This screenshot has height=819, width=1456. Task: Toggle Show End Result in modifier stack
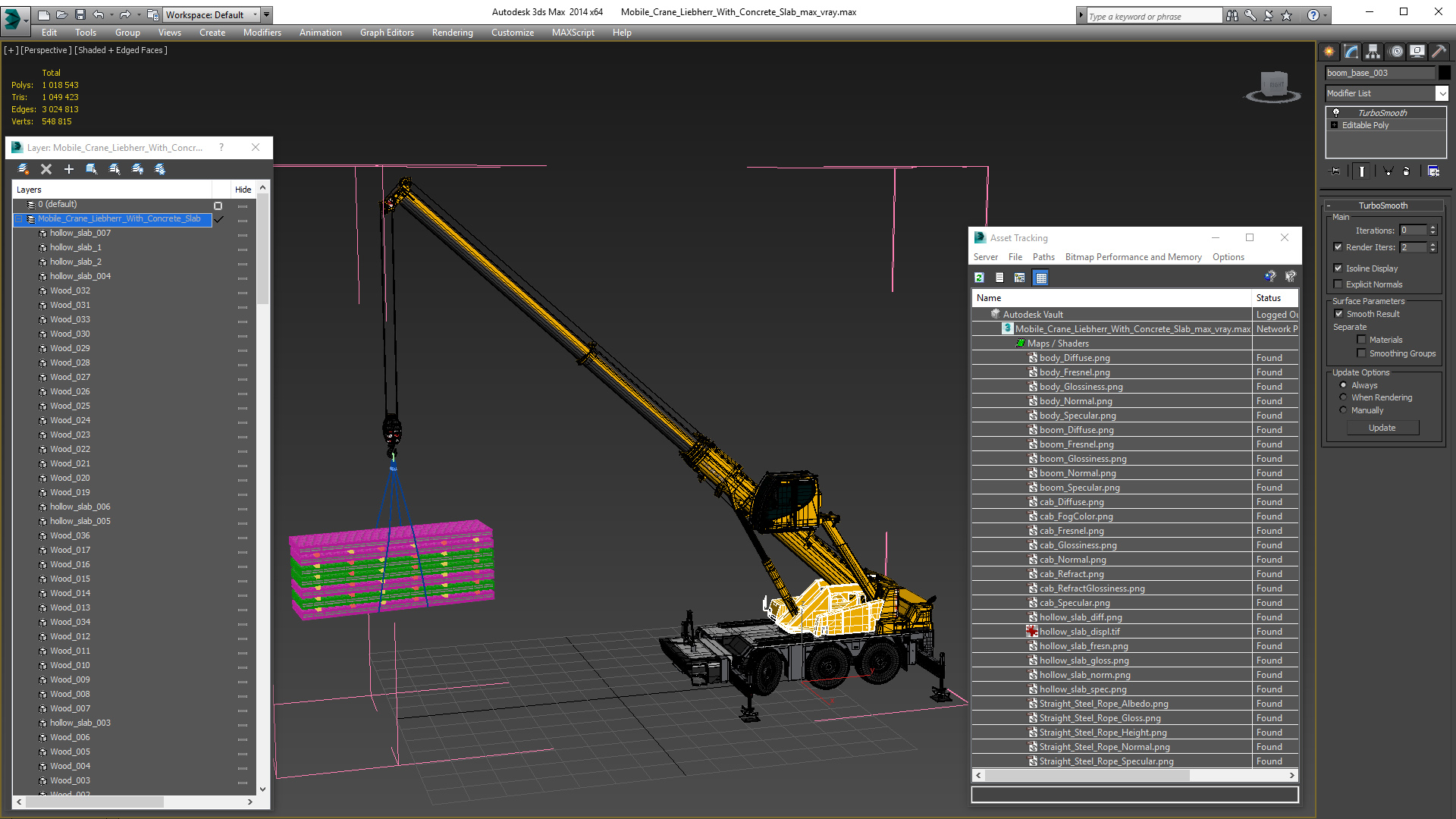[1362, 171]
